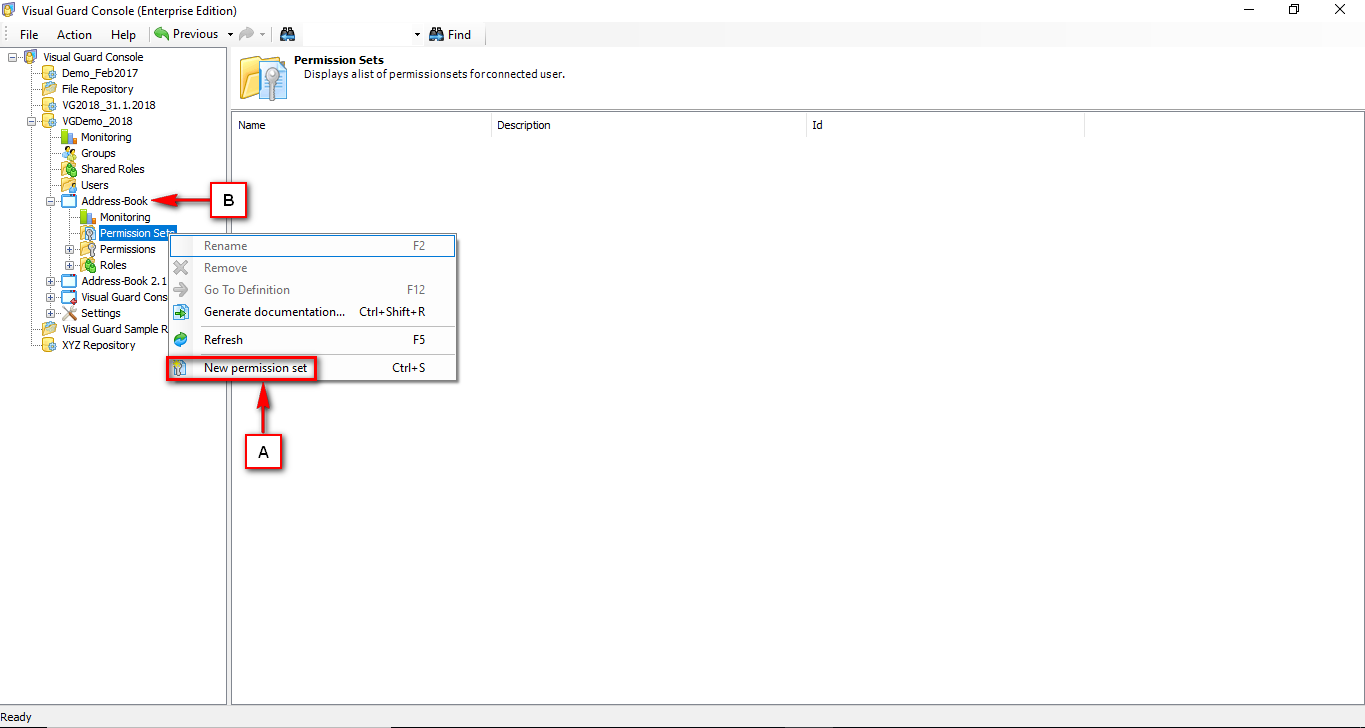The image size is (1365, 728).
Task: Collapse the Visual Guard Console root node
Action: pyautogui.click(x=13, y=57)
